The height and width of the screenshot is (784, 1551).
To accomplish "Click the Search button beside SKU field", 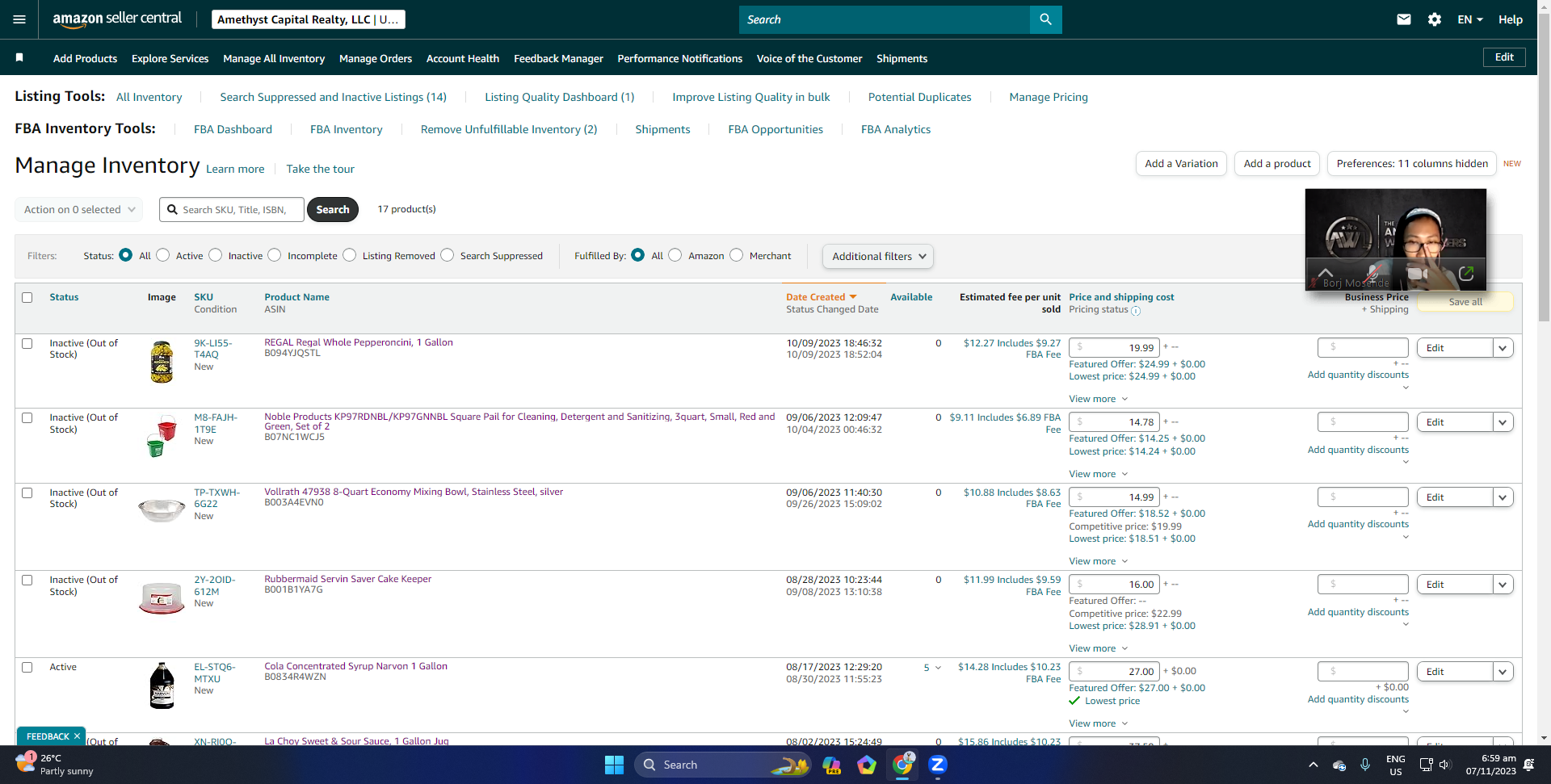I will [333, 209].
